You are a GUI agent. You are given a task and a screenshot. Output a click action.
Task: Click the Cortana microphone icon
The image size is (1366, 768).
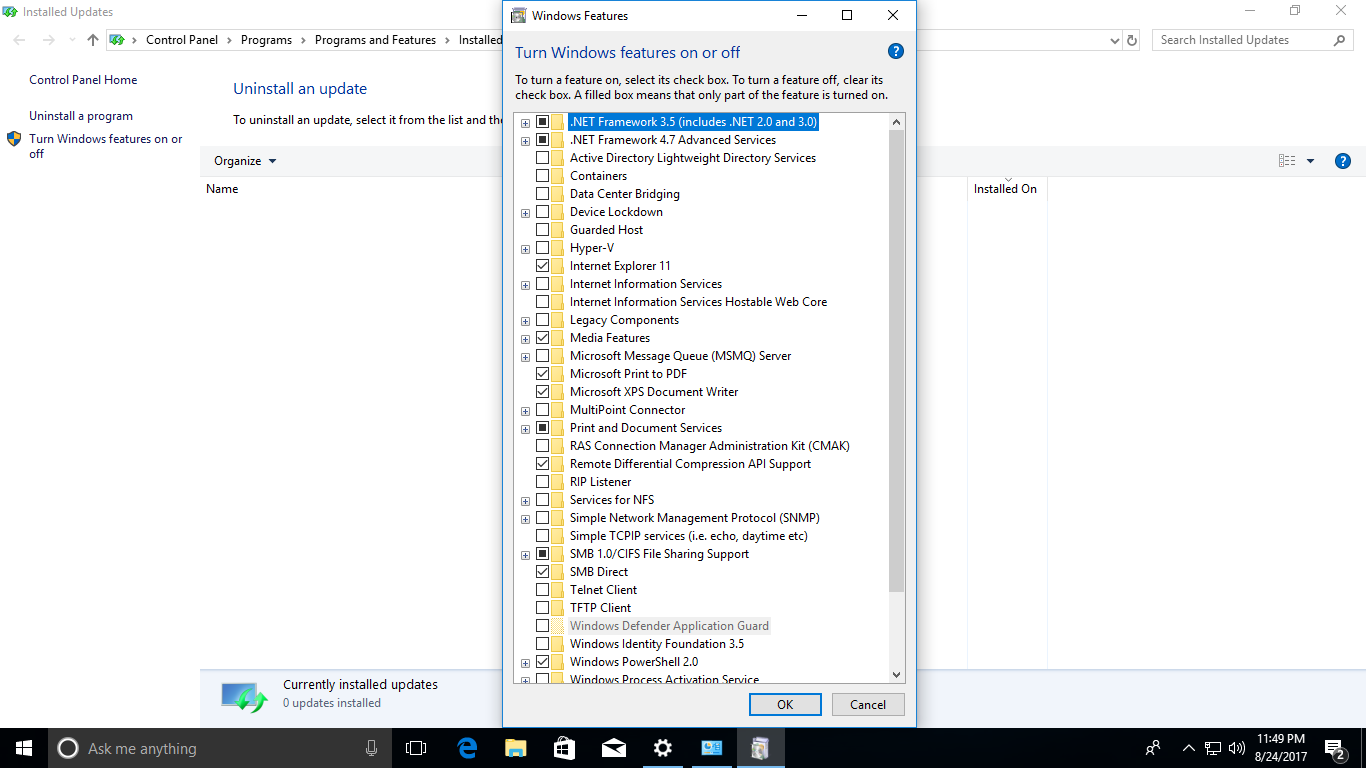click(x=371, y=748)
